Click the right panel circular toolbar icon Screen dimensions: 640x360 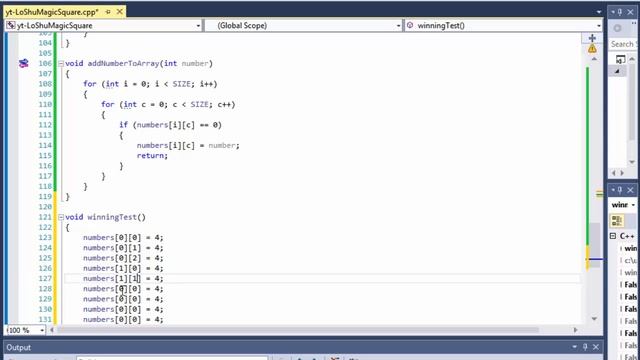pyautogui.click(x=618, y=28)
